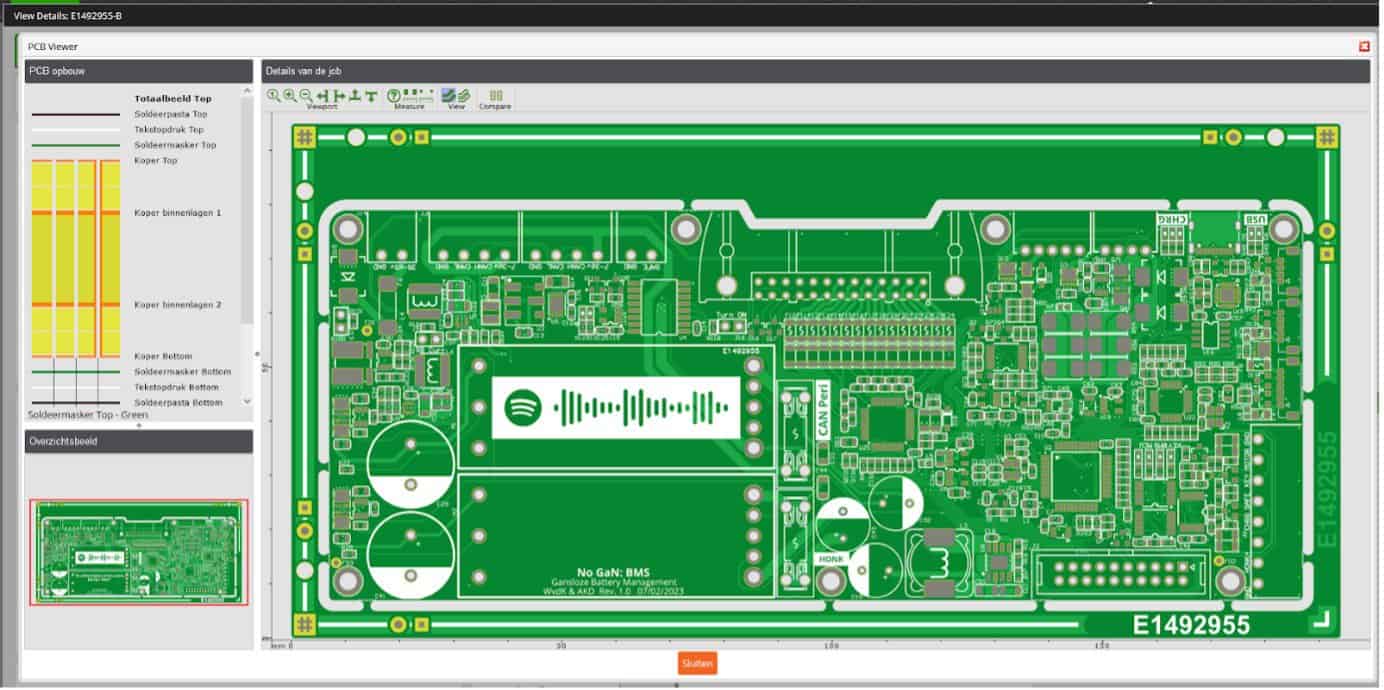Click the Soldeermasker Top green line swatch
The height and width of the screenshot is (690, 1384).
coord(77,145)
